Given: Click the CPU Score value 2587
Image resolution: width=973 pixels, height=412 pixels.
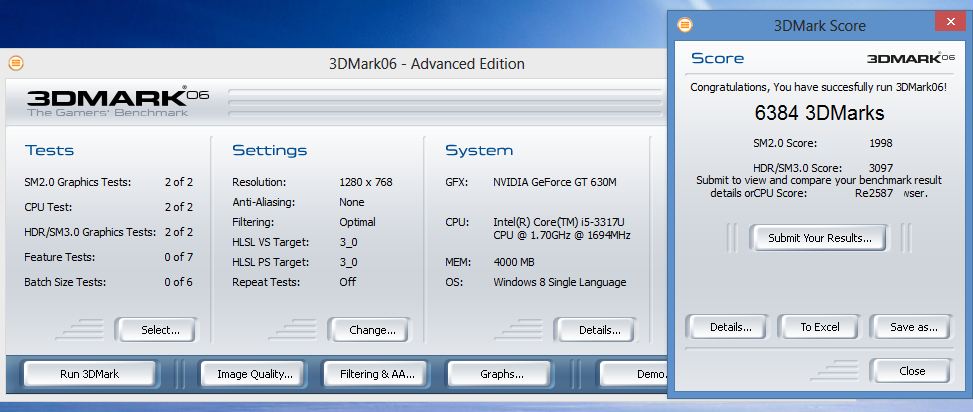Looking at the screenshot, I should pyautogui.click(x=881, y=193).
